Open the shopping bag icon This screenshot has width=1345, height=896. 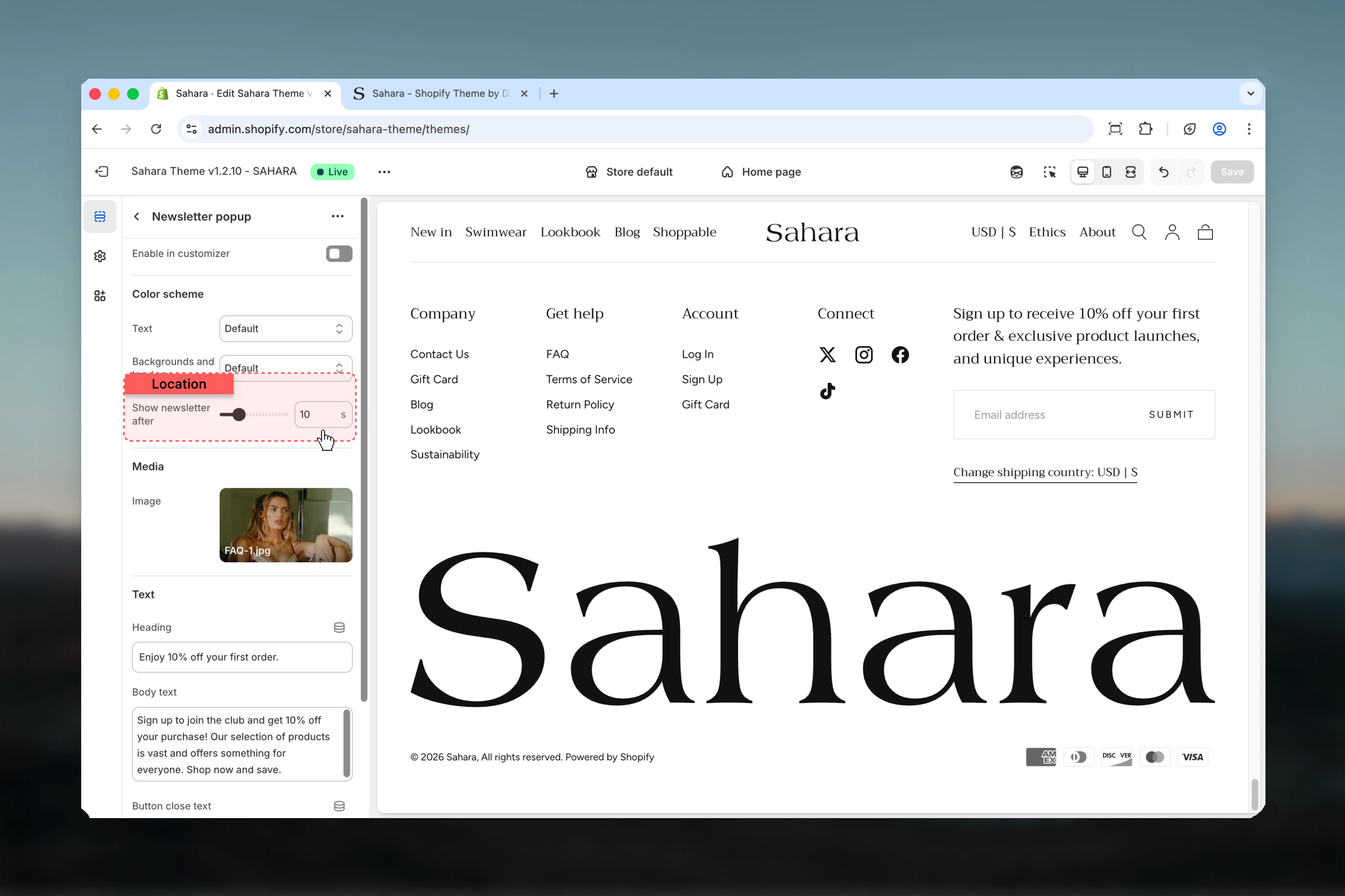(x=1206, y=232)
